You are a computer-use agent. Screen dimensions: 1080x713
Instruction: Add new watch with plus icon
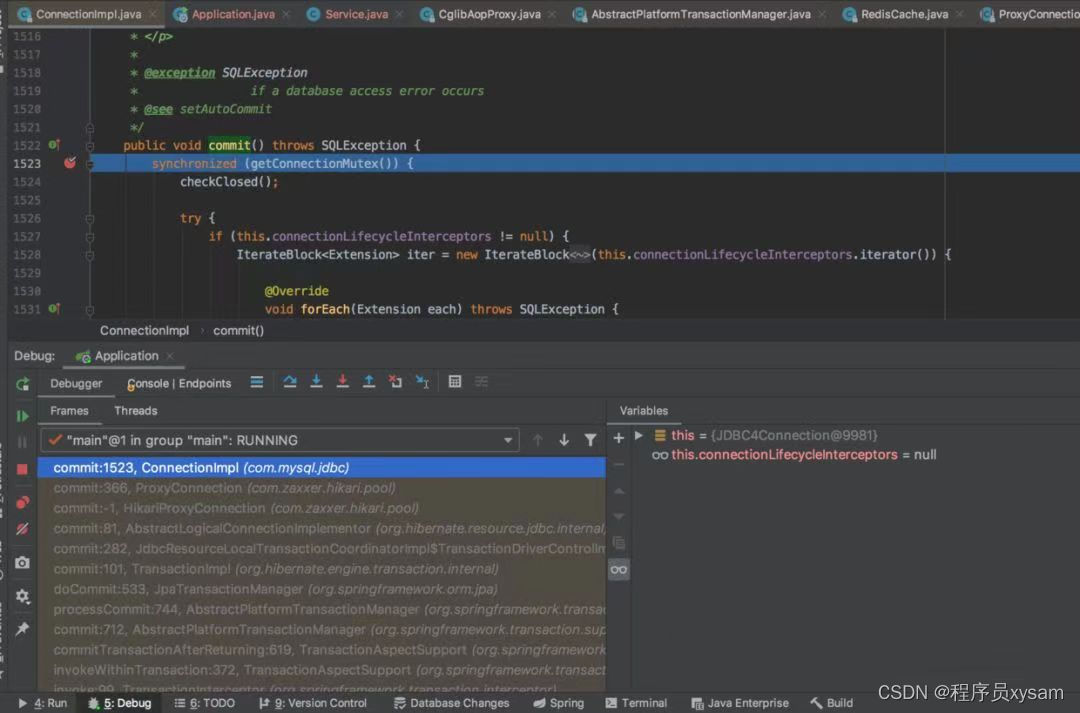coord(619,438)
